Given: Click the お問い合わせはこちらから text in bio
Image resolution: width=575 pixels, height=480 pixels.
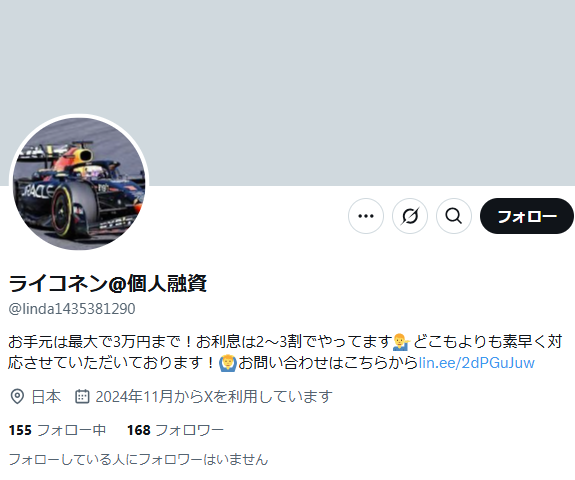Looking at the screenshot, I should tap(328, 363).
